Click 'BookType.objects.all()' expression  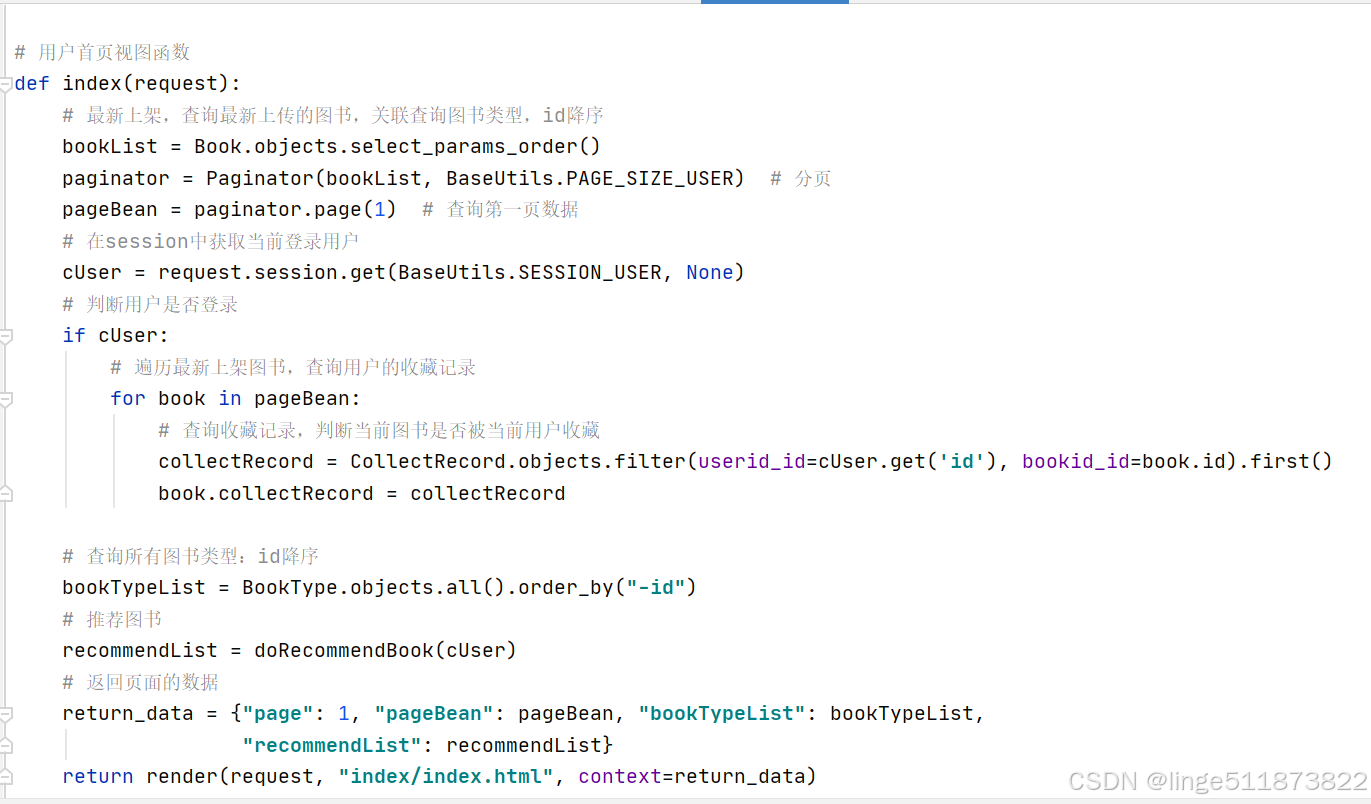(x=373, y=587)
